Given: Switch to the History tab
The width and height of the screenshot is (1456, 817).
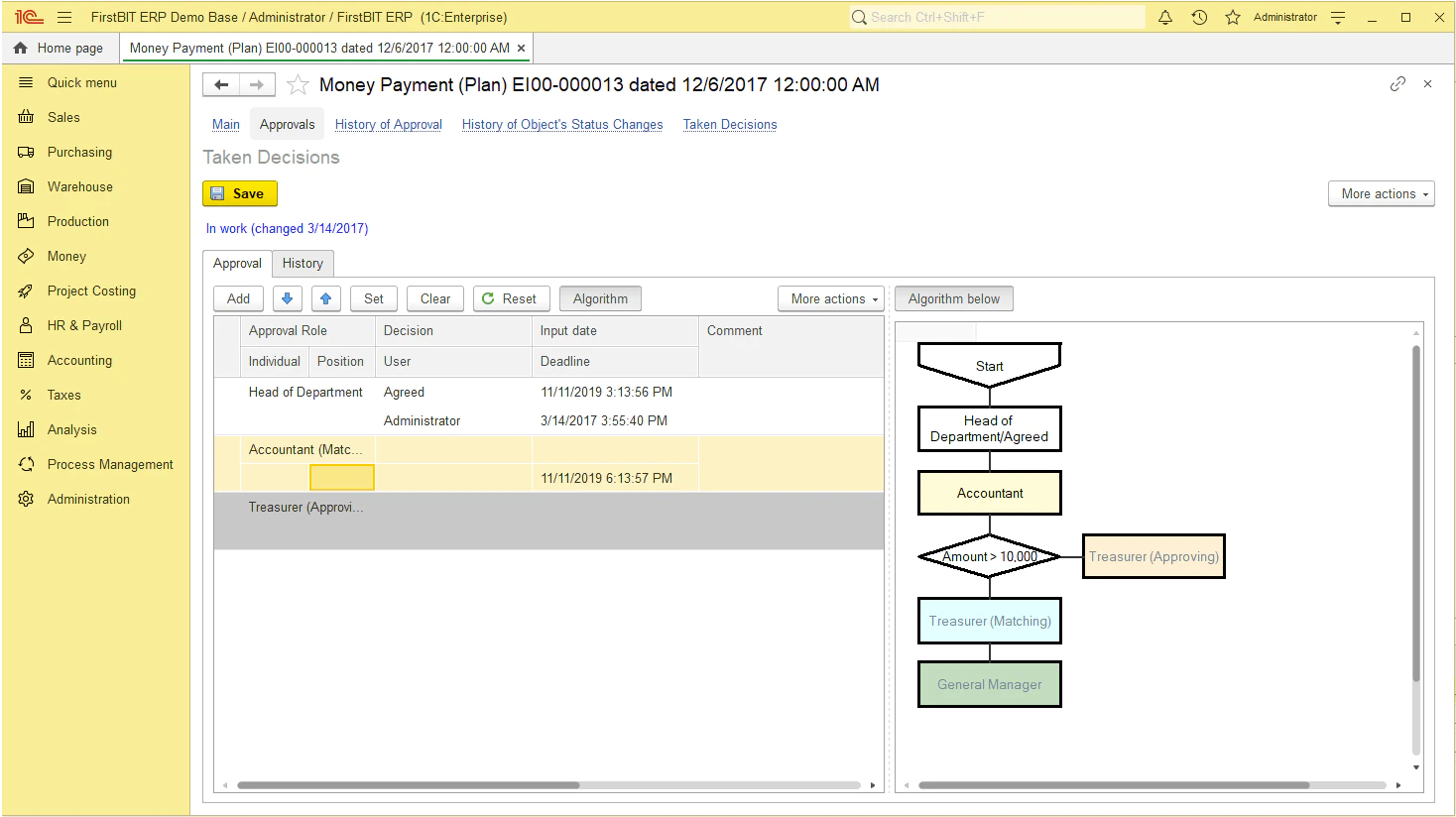Looking at the screenshot, I should click(x=303, y=263).
